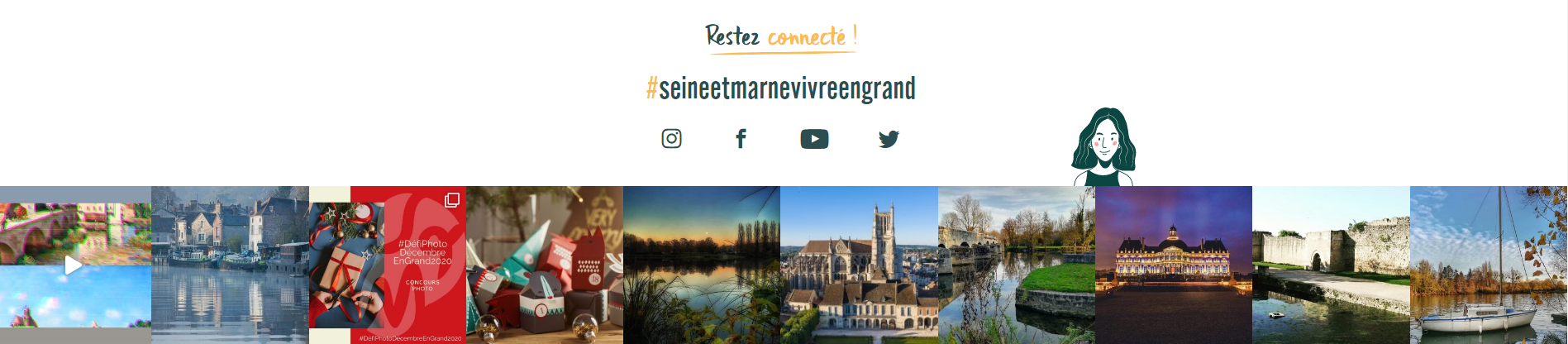Open the riverside houses reflection photo
This screenshot has height=344, width=1568.
coord(230,265)
